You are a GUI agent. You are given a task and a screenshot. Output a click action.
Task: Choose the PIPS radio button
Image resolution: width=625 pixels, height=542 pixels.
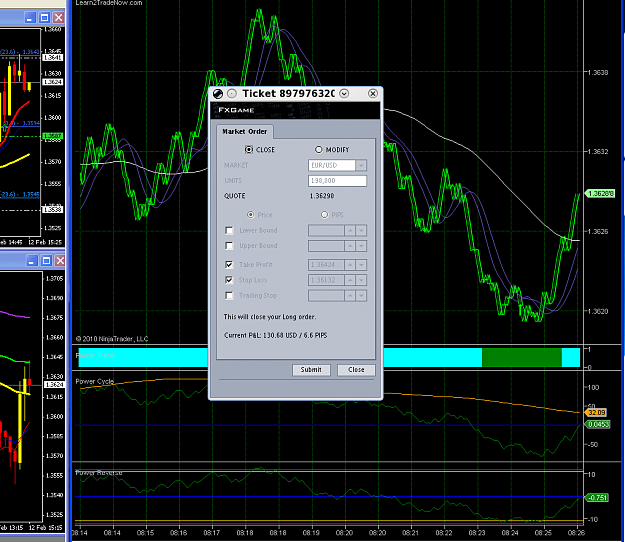[324, 215]
